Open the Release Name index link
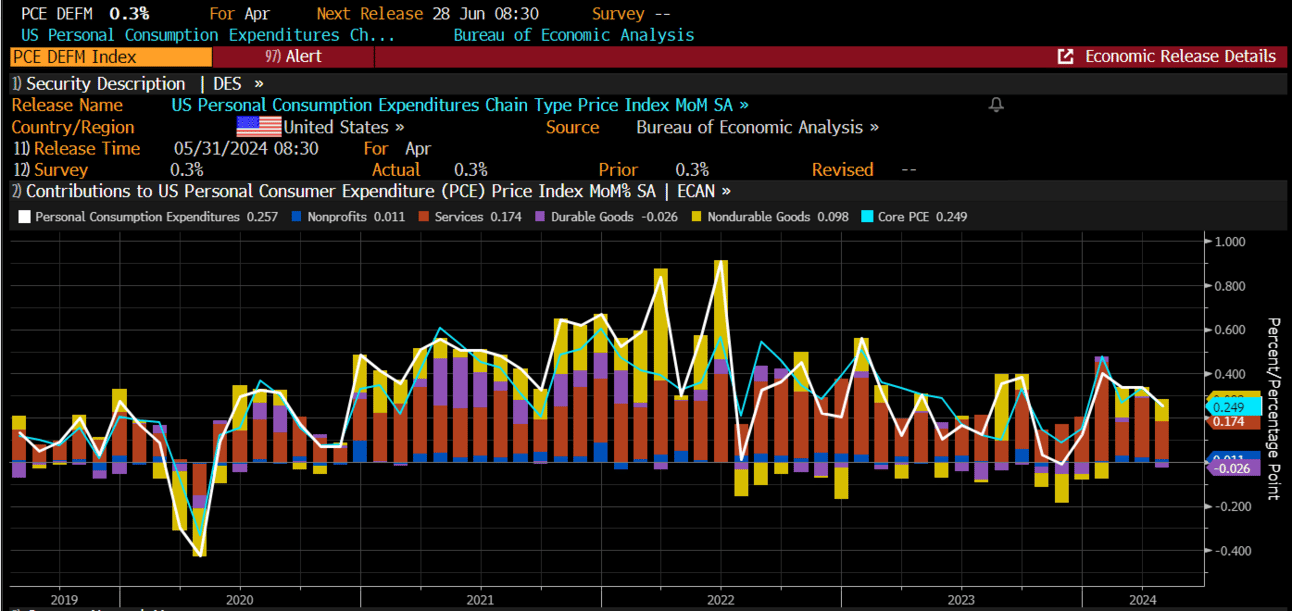This screenshot has height=611, width=1292. pyautogui.click(x=459, y=105)
